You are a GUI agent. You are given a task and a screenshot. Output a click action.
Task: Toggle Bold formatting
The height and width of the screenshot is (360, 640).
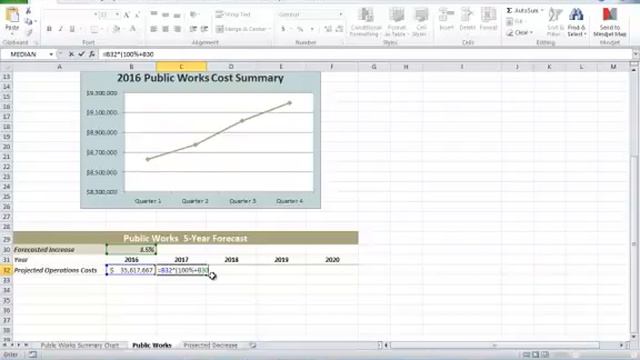(49, 29)
